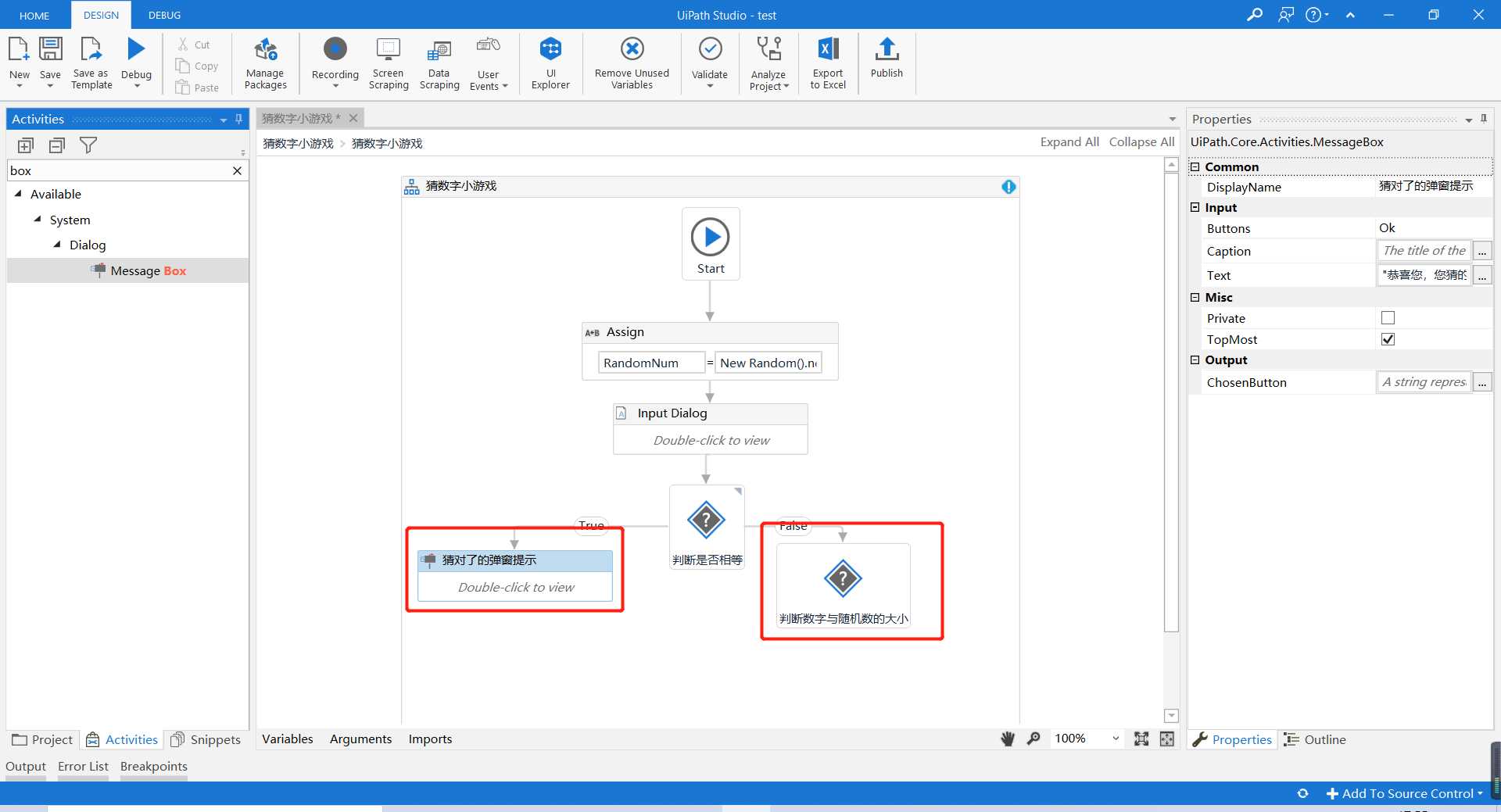Click the RandomNum assign field
Screen dimensions: 1501x812
[x=651, y=363]
